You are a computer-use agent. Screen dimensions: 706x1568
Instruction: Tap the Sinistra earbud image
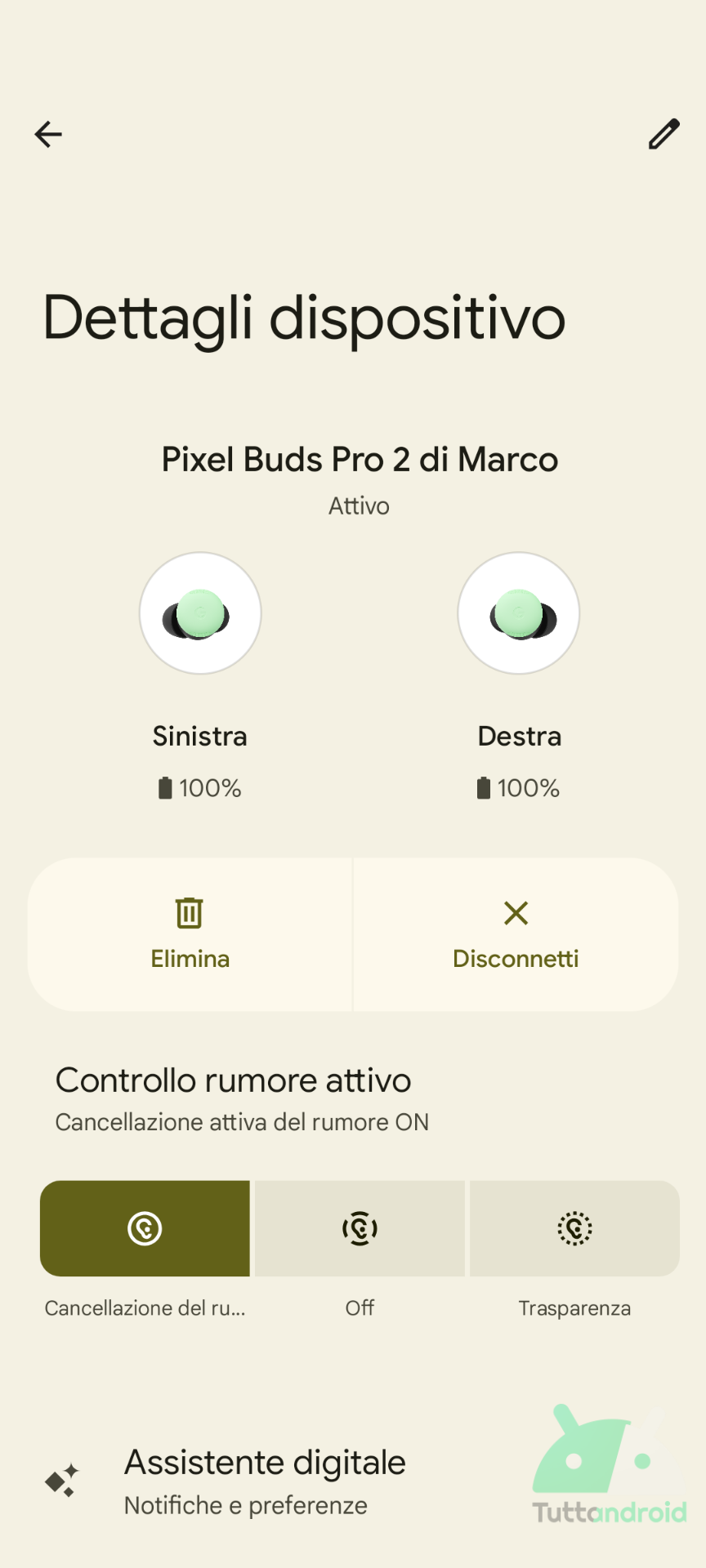(200, 613)
